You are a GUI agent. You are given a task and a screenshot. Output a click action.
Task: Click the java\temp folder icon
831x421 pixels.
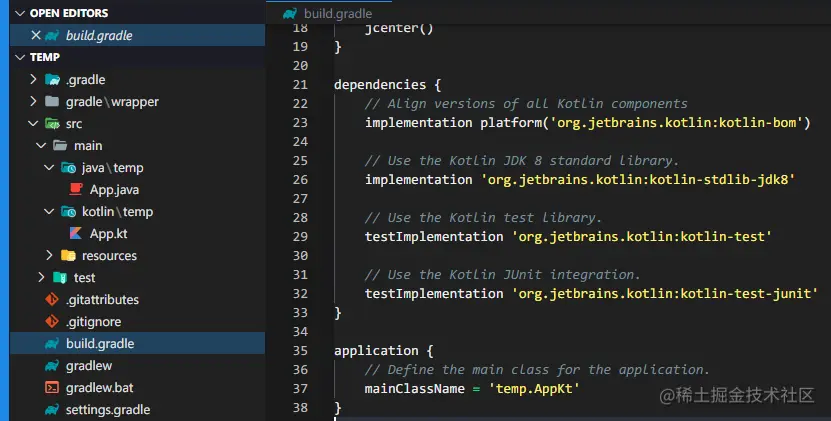click(68, 168)
